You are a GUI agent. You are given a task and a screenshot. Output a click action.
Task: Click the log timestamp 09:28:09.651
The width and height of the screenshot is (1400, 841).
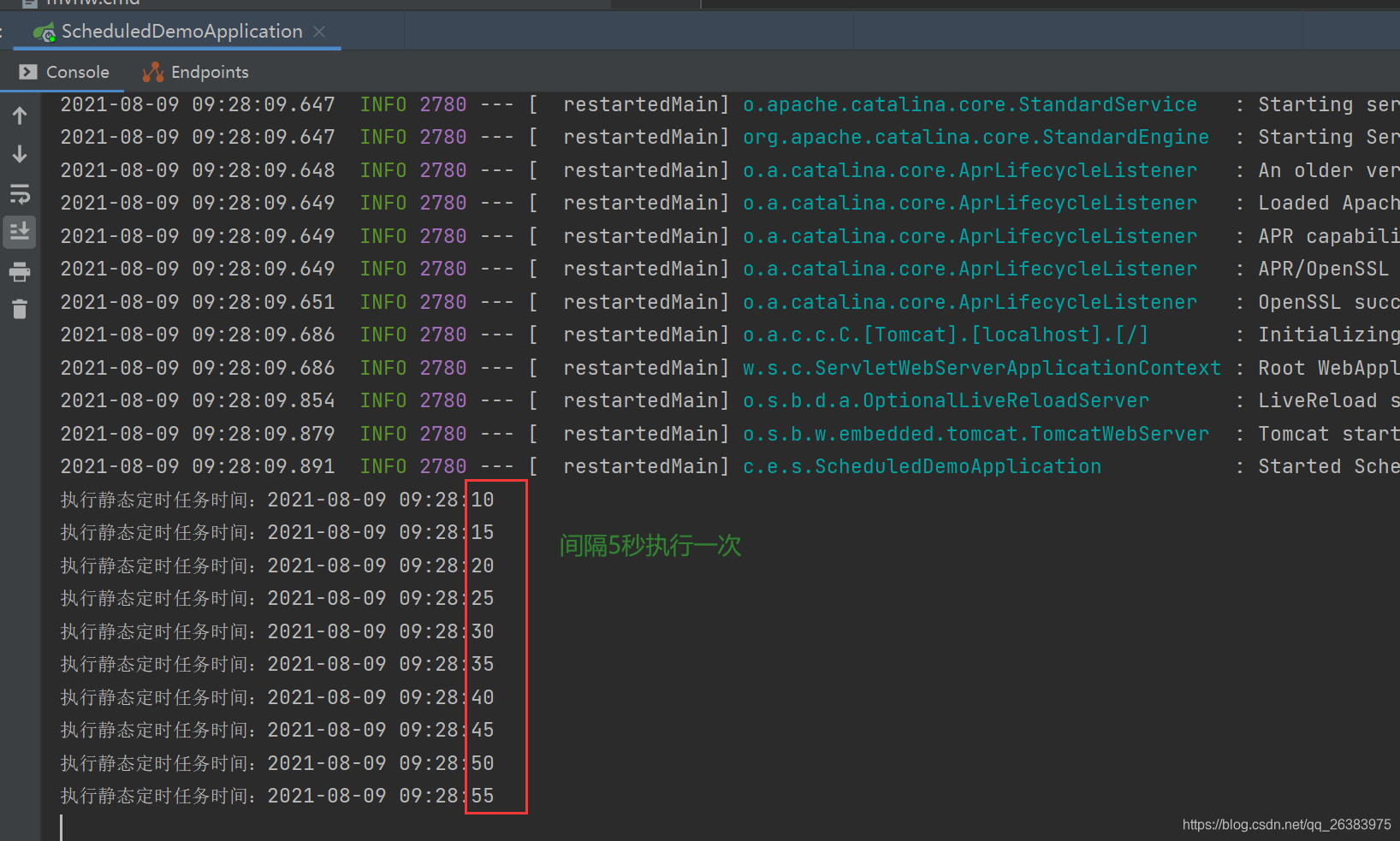click(264, 302)
